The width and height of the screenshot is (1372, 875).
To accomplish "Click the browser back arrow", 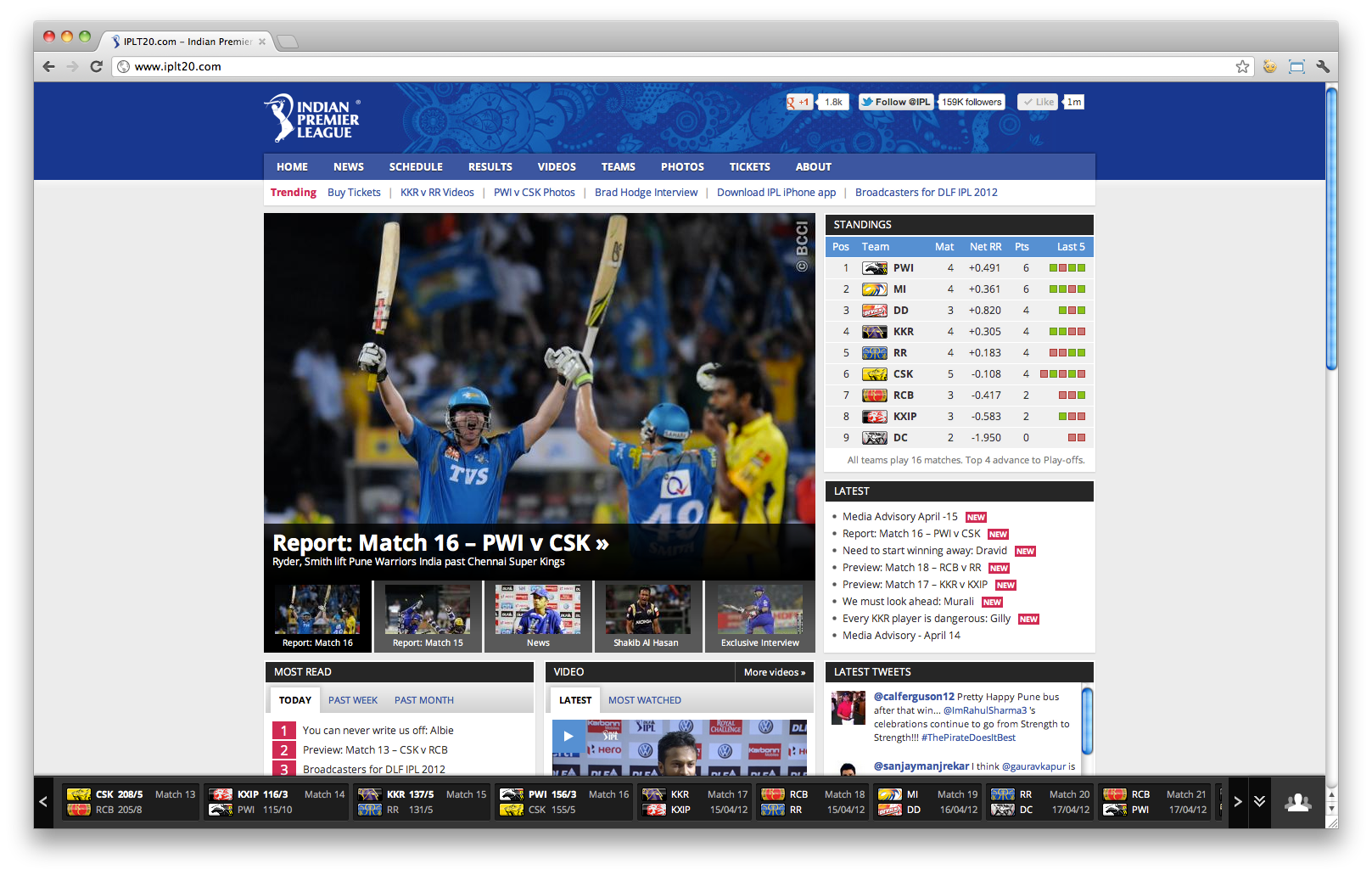I will [x=48, y=66].
